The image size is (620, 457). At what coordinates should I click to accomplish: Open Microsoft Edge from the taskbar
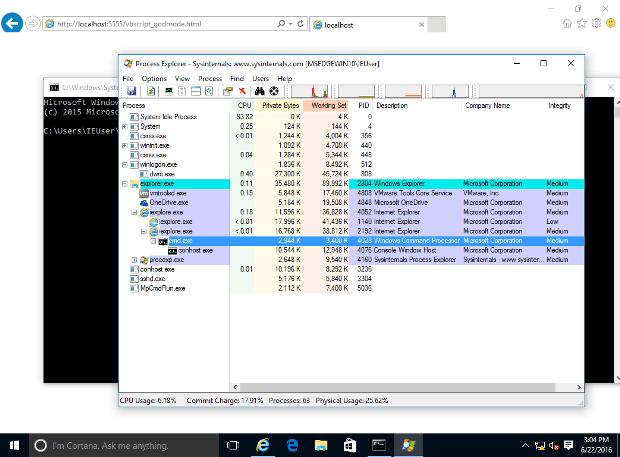(292, 446)
